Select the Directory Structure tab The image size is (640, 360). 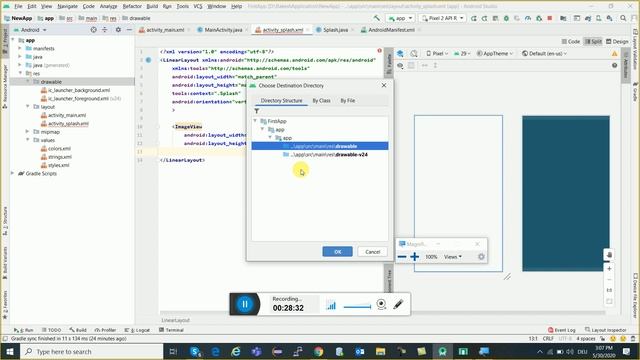pos(281,100)
